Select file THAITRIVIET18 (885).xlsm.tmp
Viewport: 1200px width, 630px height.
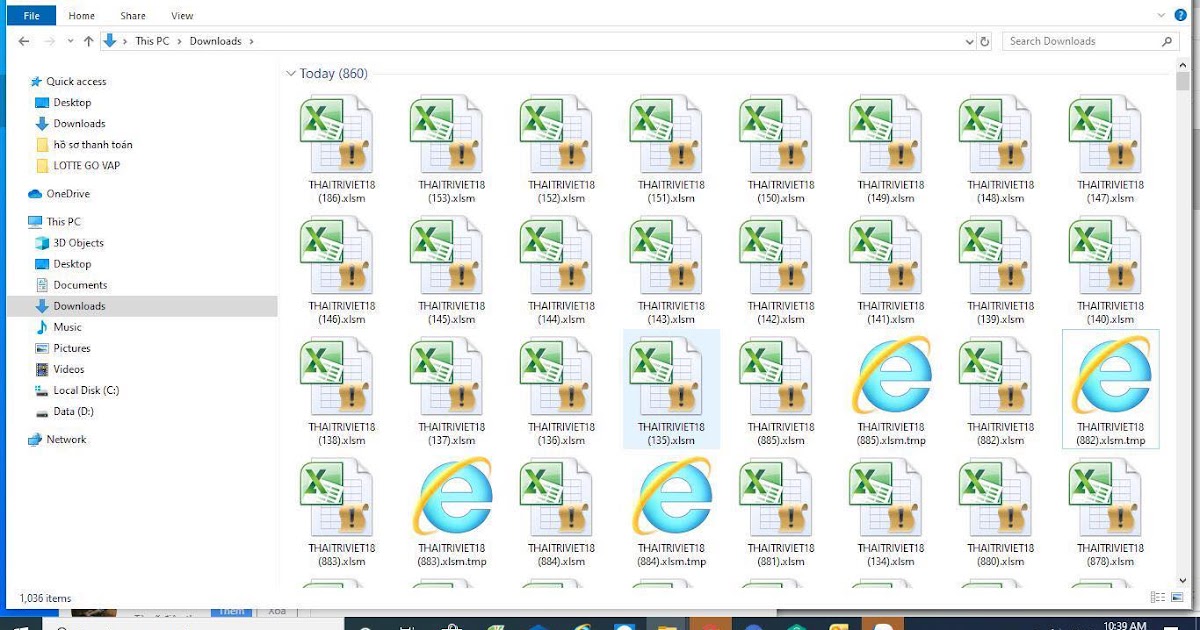[x=891, y=391]
